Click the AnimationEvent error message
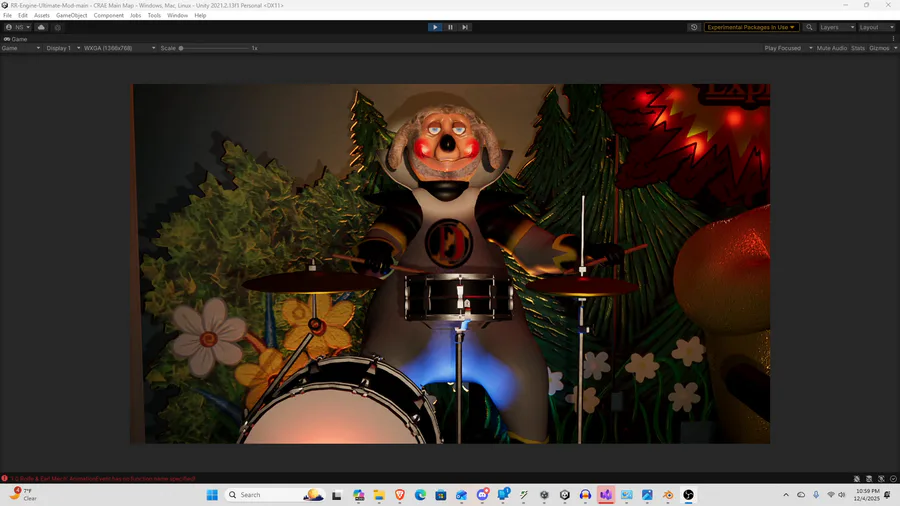Screen dimensions: 900x506 [103, 478]
